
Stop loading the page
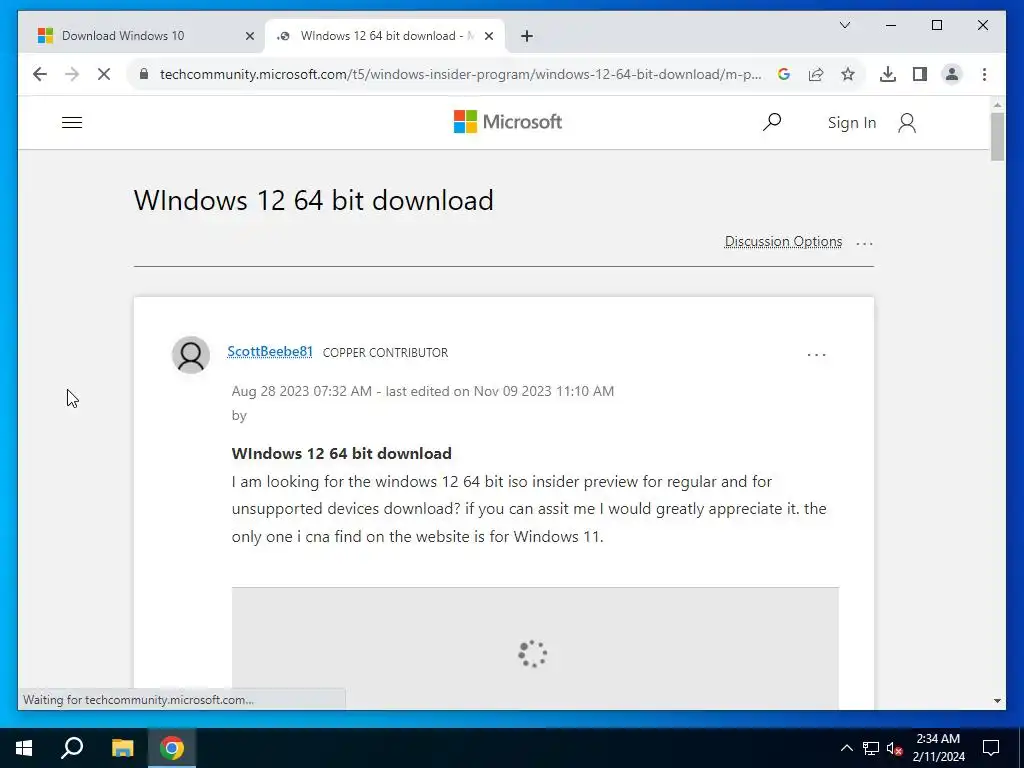104,74
